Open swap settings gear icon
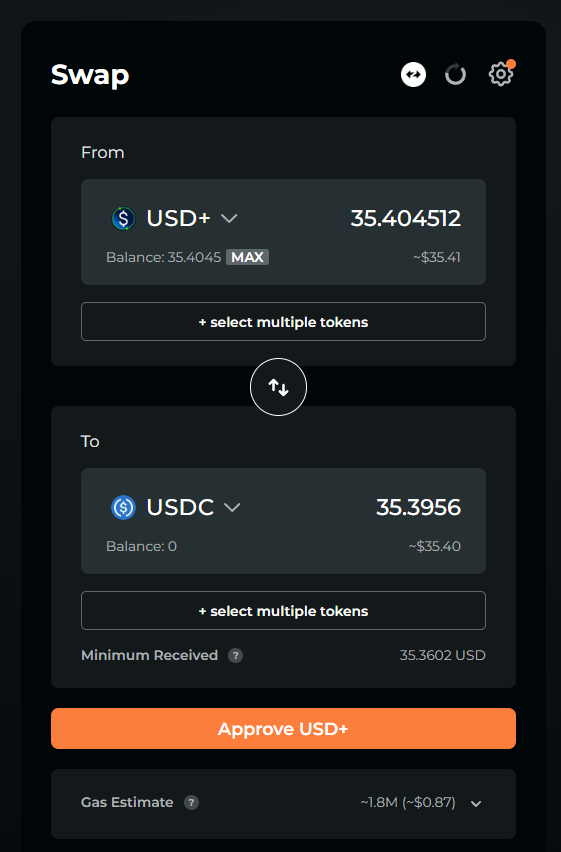 coord(501,74)
